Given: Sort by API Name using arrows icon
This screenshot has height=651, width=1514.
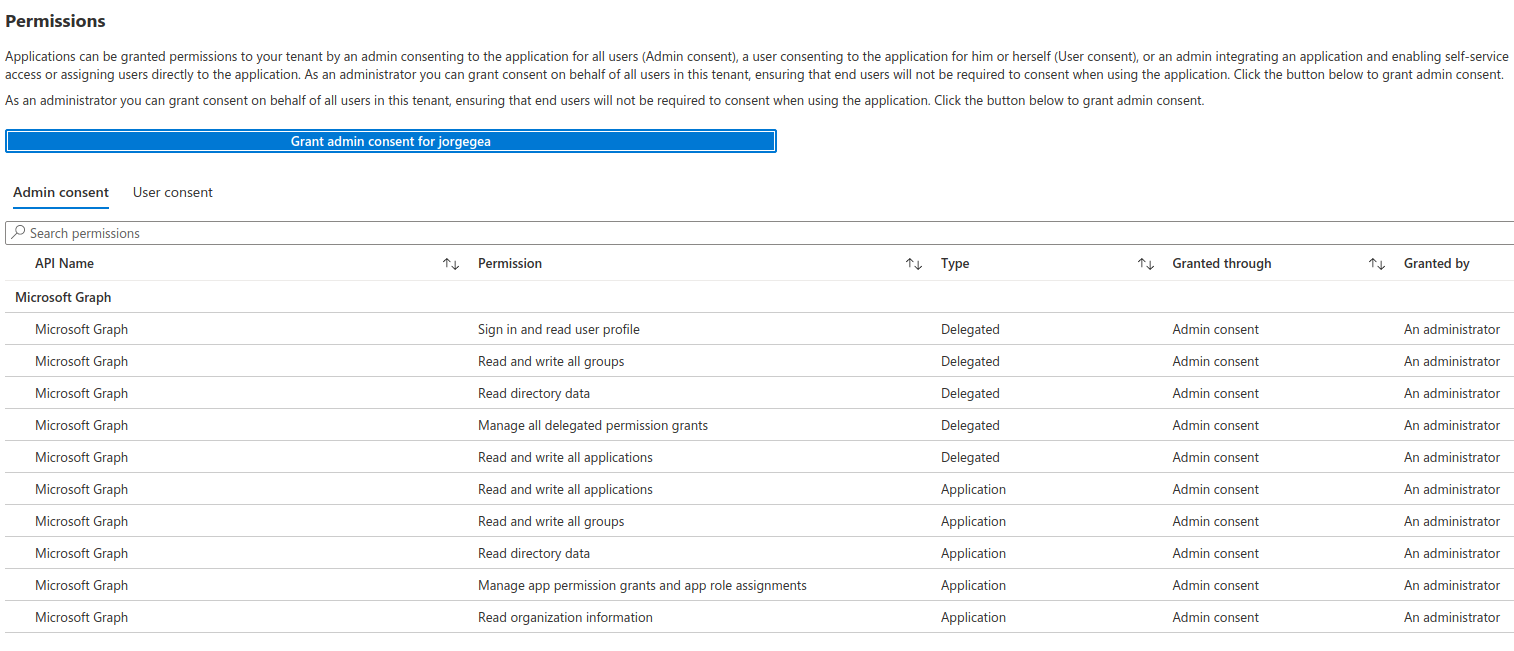Looking at the screenshot, I should click(451, 264).
